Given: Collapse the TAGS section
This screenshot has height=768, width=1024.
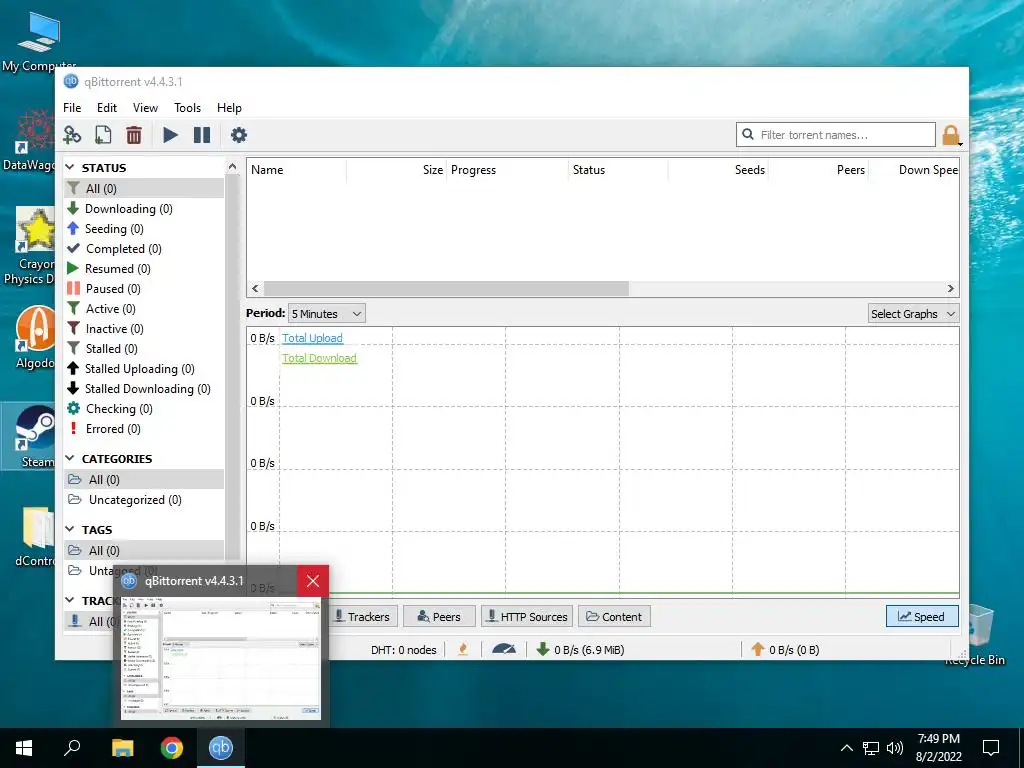Looking at the screenshot, I should 70,530.
